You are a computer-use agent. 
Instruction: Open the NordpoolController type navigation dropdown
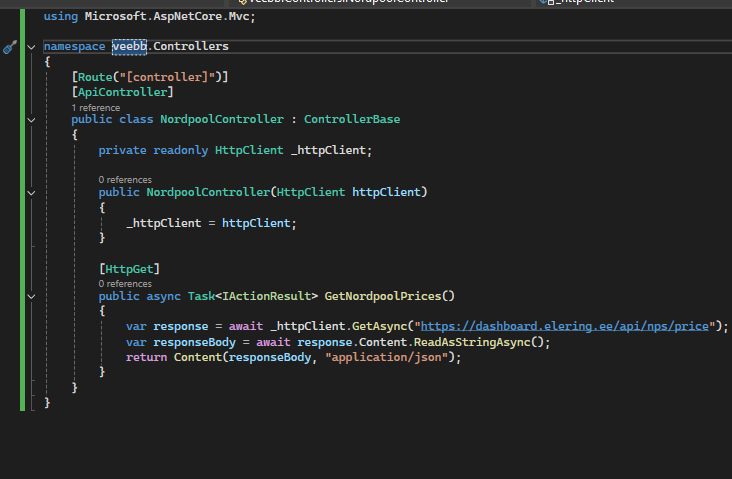click(340, 3)
